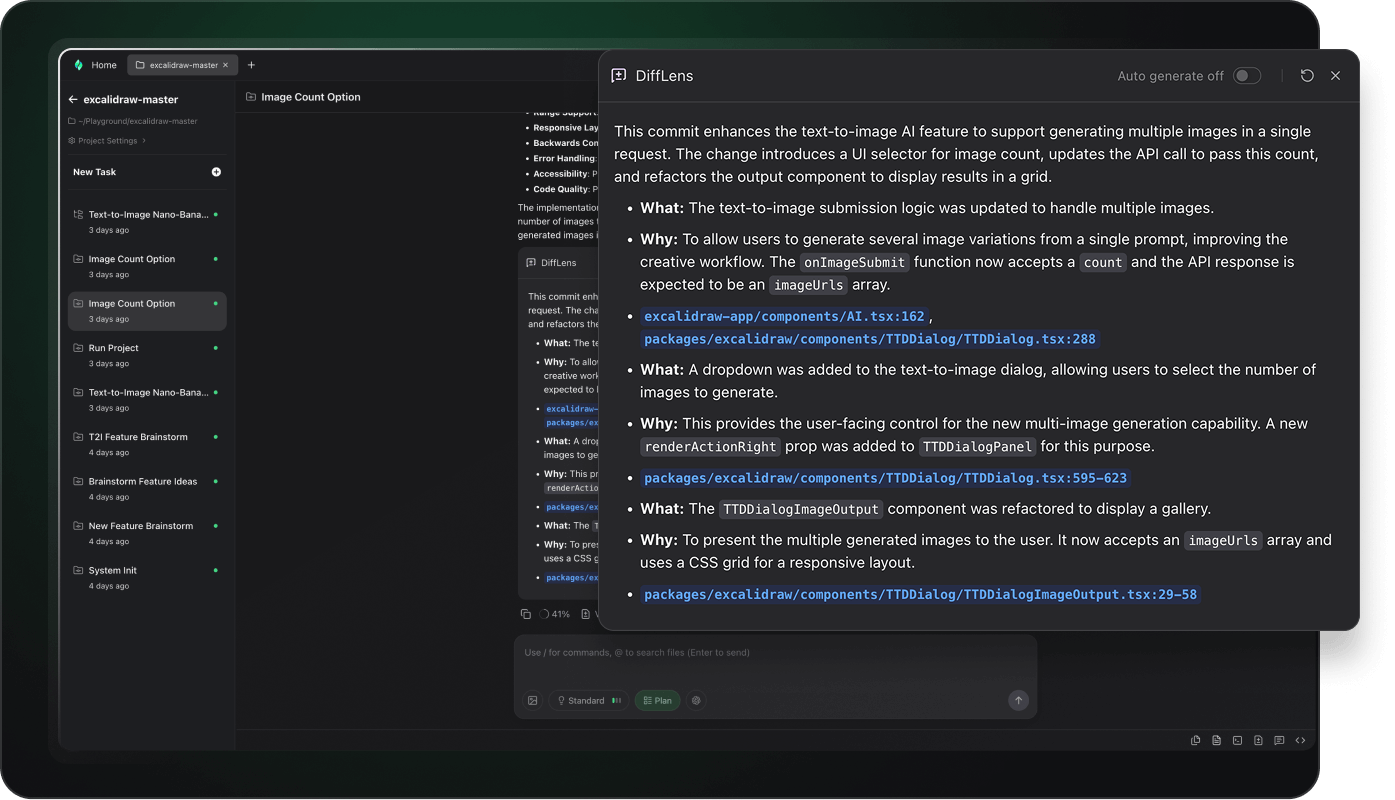This screenshot has width=1395, height=800.
Task: Click the code brackets icon in status bar
Action: (x=1300, y=741)
